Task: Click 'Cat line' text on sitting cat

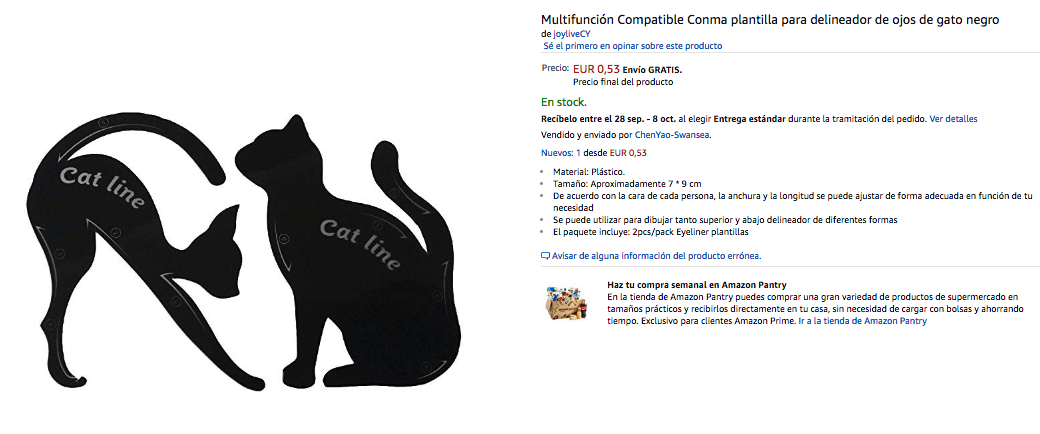Action: (359, 245)
